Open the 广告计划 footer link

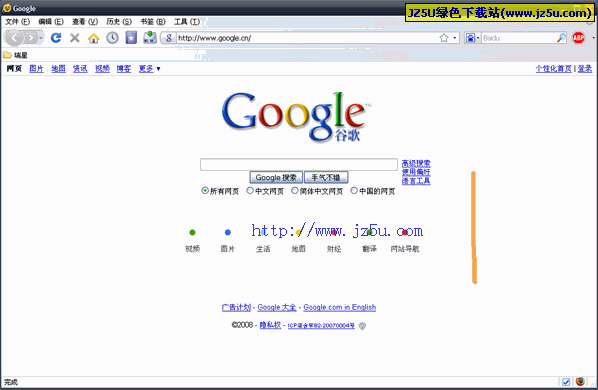click(x=236, y=307)
